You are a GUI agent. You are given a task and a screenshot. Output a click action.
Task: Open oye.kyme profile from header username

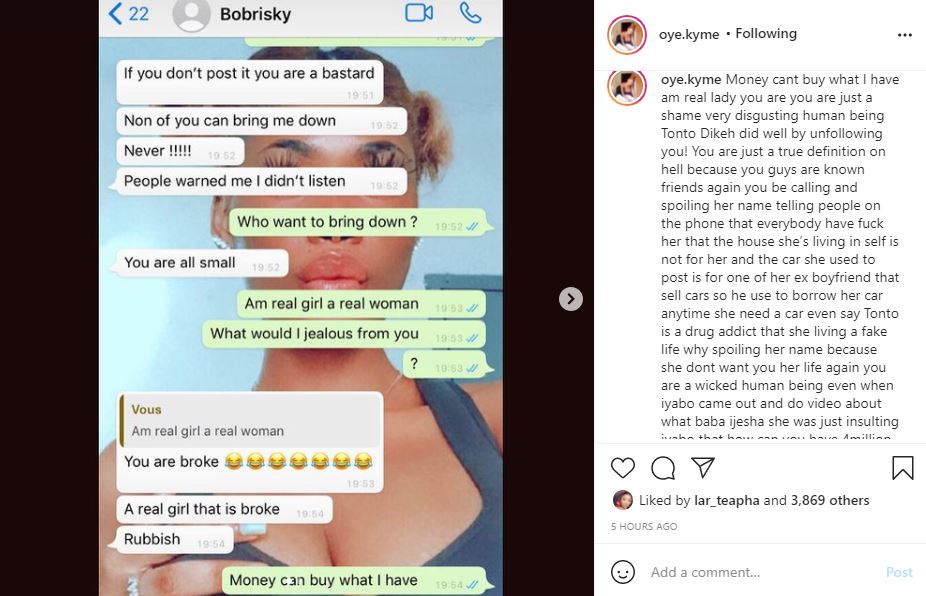[x=689, y=34]
